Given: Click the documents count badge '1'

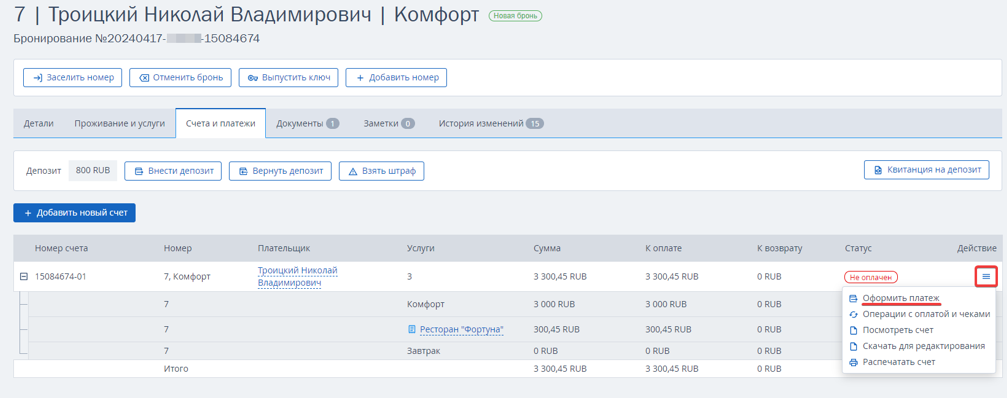Looking at the screenshot, I should tap(333, 123).
